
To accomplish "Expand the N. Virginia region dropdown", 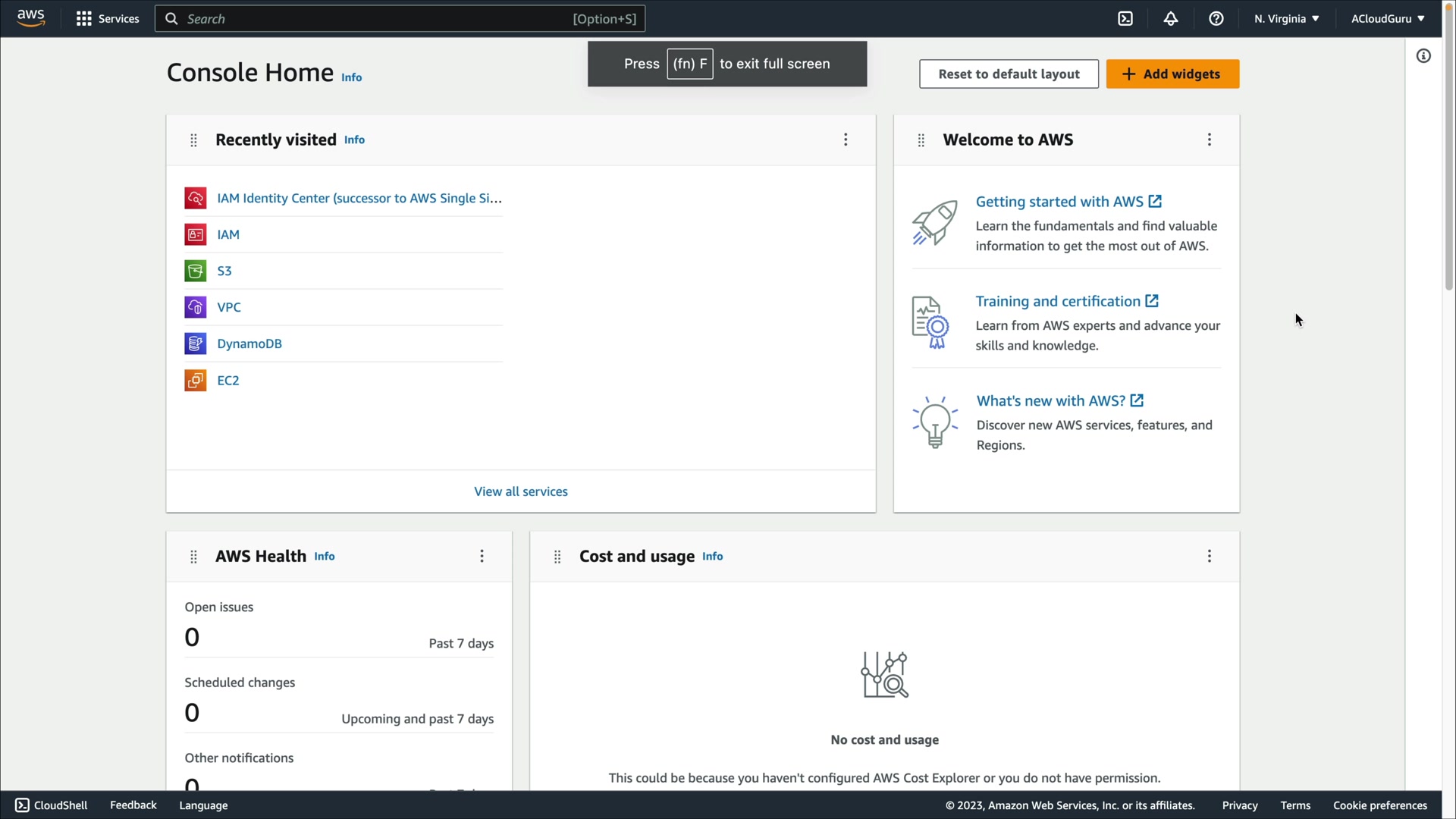I will (x=1286, y=19).
